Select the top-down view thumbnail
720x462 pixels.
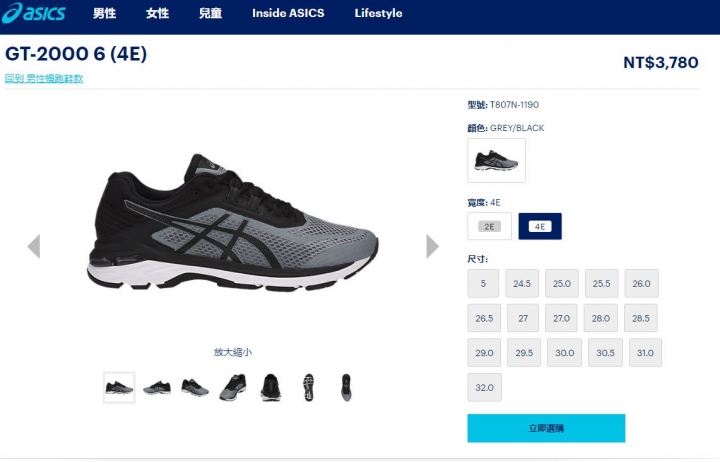click(346, 388)
